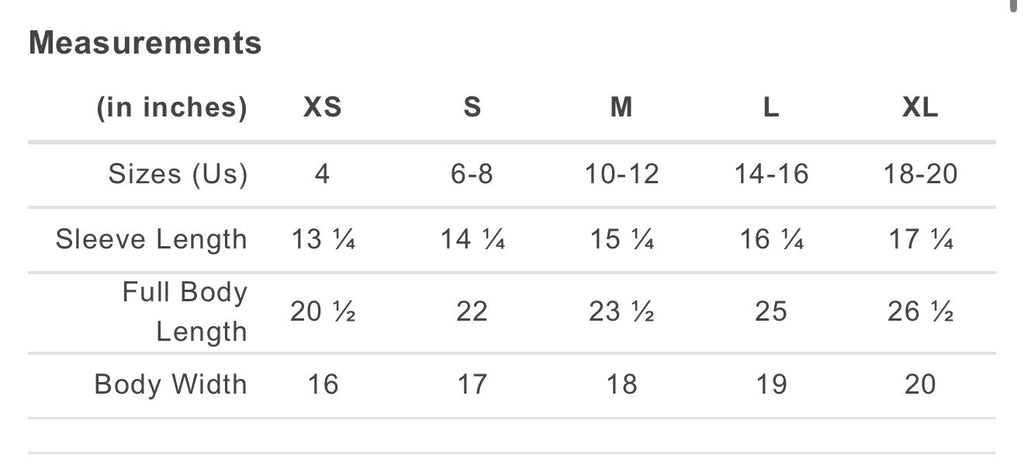The height and width of the screenshot is (469, 1024).
Task: Select the XS column header
Action: coord(322,108)
